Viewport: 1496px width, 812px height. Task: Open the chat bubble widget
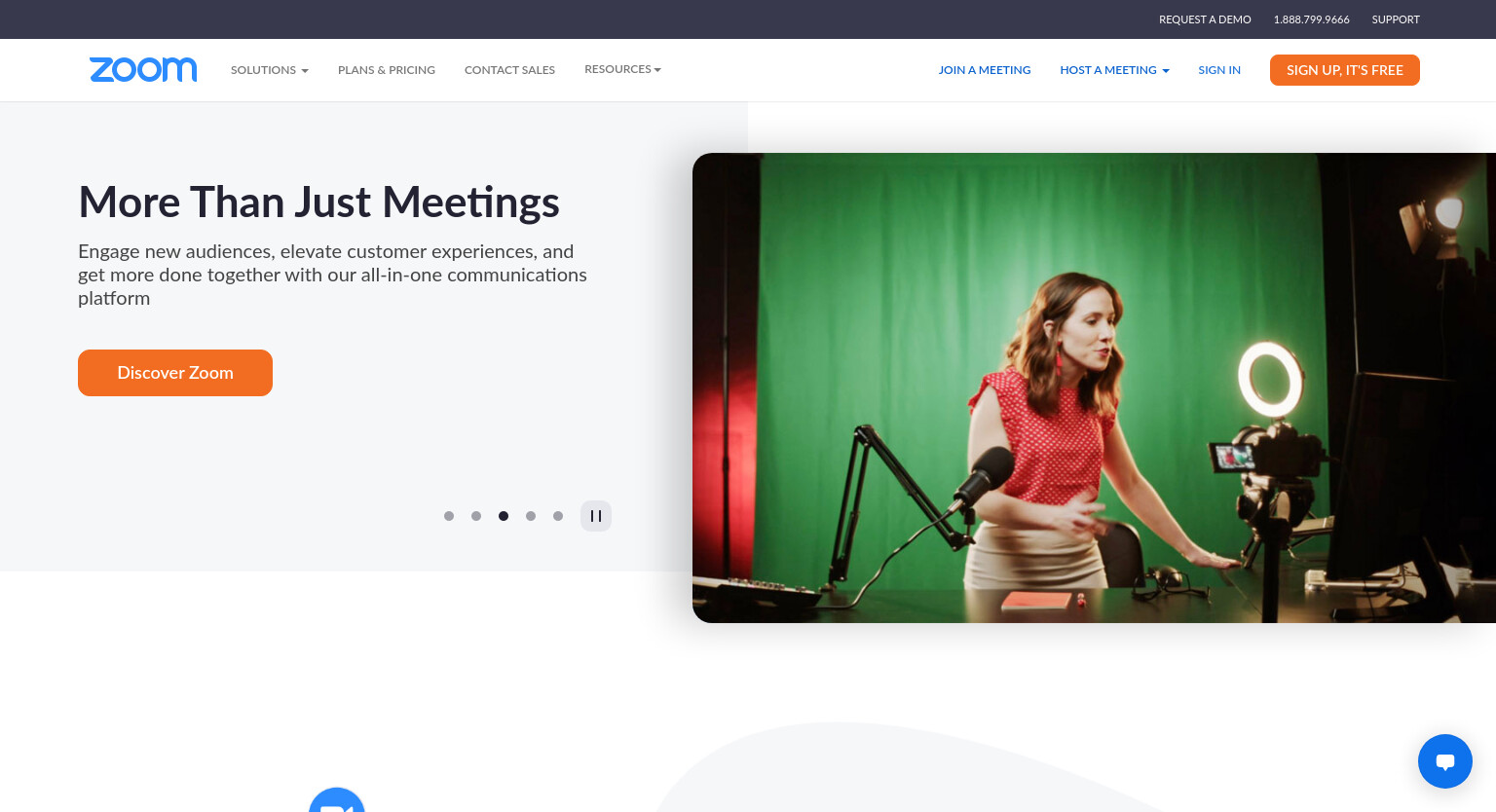point(1445,761)
